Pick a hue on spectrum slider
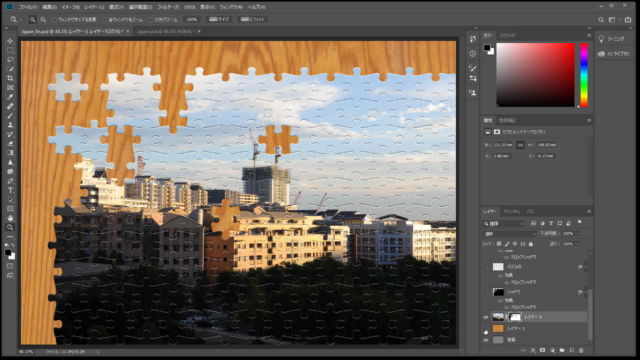Viewport: 640px width, 360px height. click(584, 75)
